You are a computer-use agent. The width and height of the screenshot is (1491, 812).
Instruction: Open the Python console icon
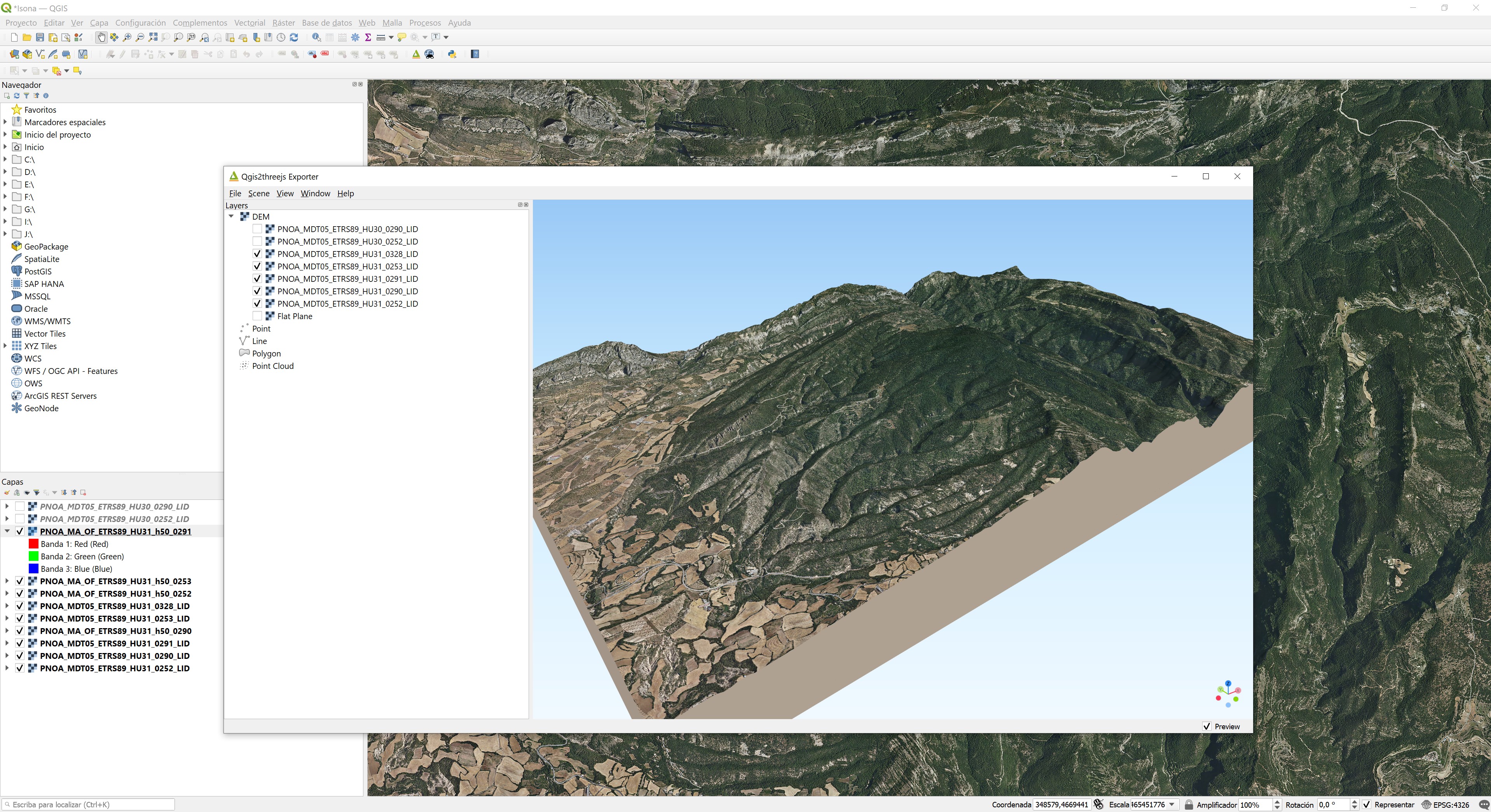point(452,54)
